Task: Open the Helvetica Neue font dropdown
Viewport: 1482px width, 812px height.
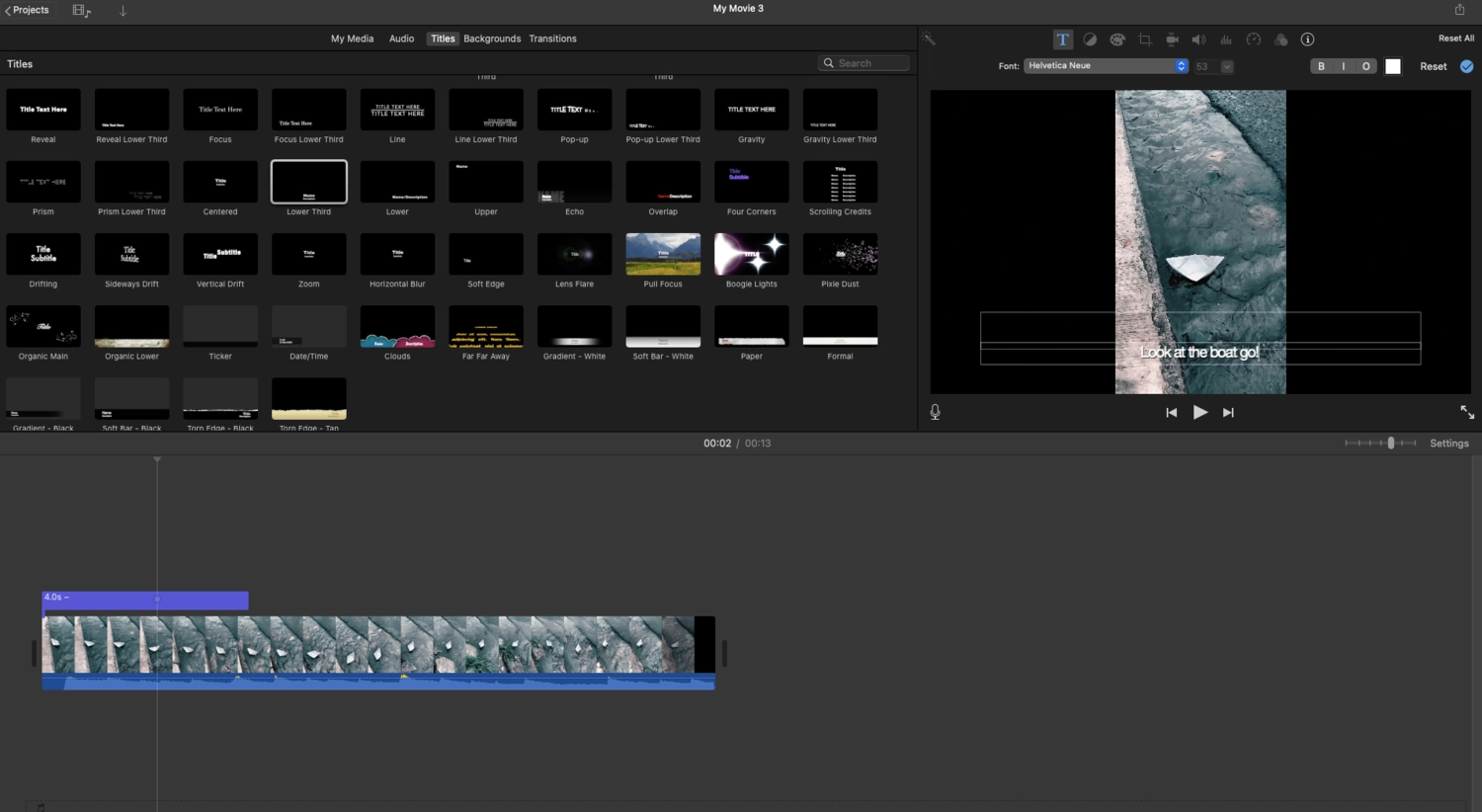Action: (1106, 66)
